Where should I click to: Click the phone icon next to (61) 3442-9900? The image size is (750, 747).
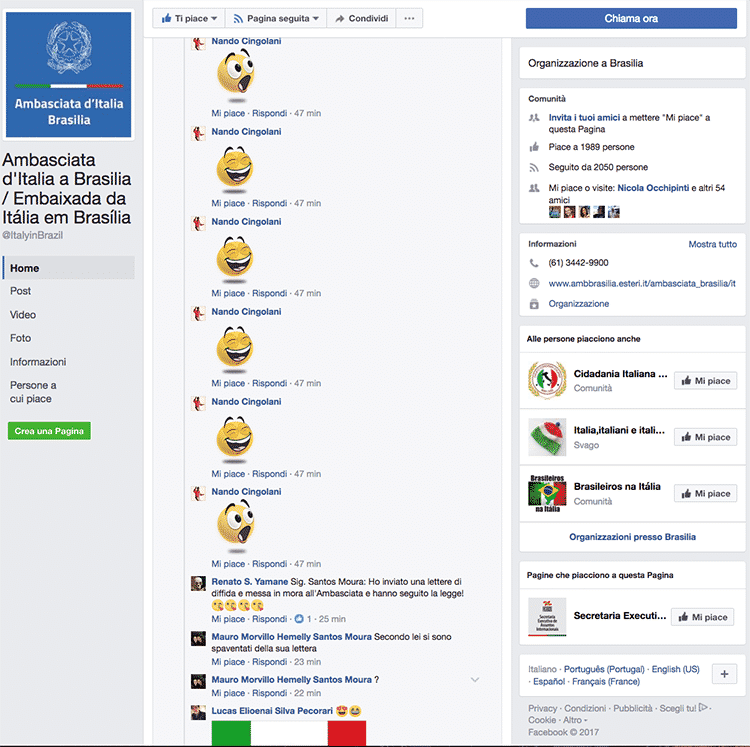[534, 263]
